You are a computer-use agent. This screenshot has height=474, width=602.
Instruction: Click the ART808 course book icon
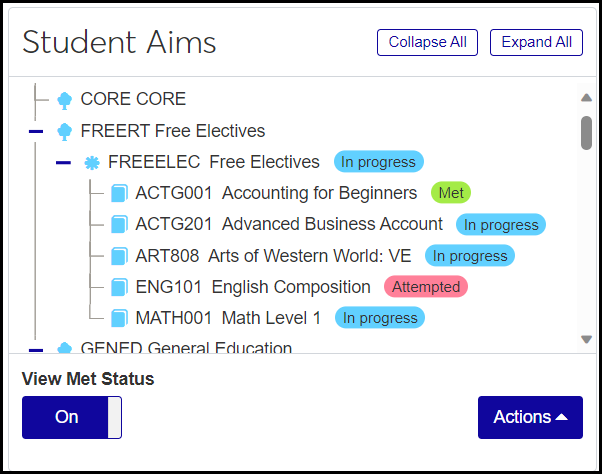(120, 256)
